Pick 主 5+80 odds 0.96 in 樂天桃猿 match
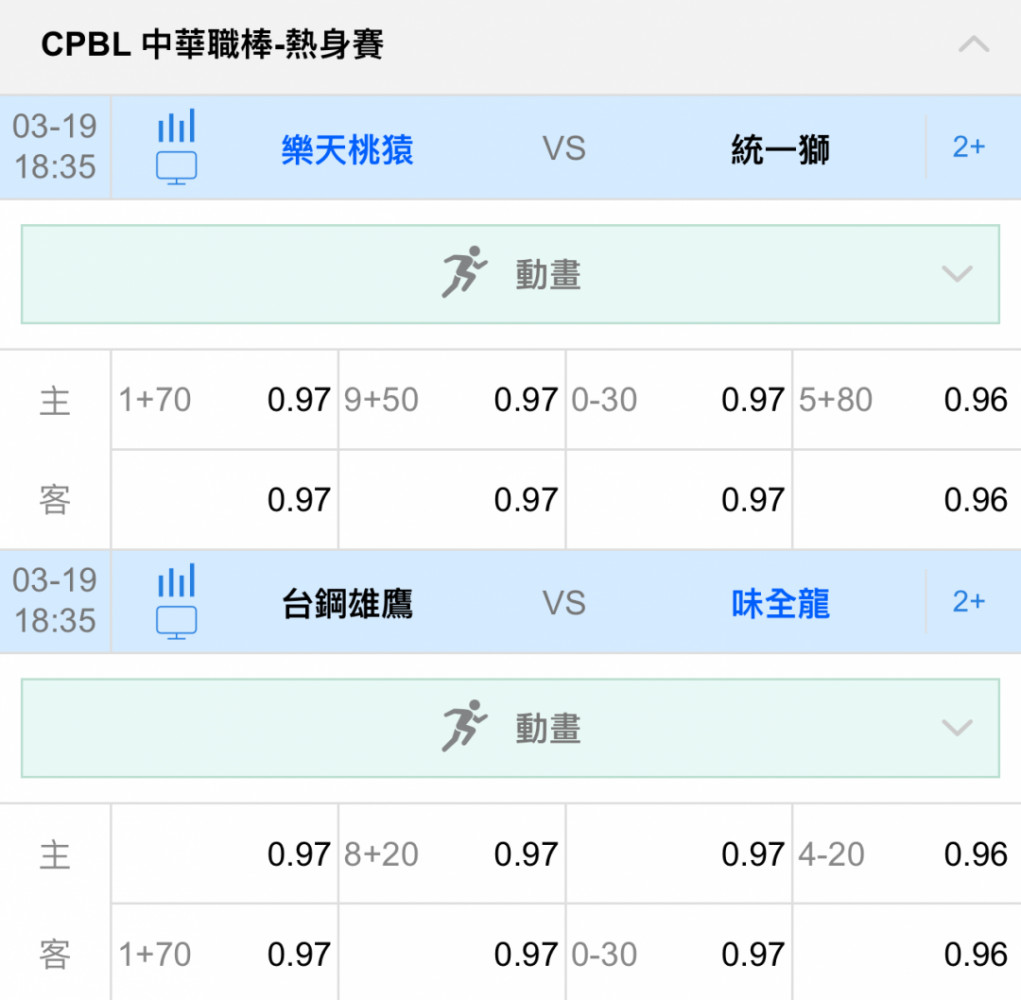Viewport: 1021px width, 1000px height. 907,400
